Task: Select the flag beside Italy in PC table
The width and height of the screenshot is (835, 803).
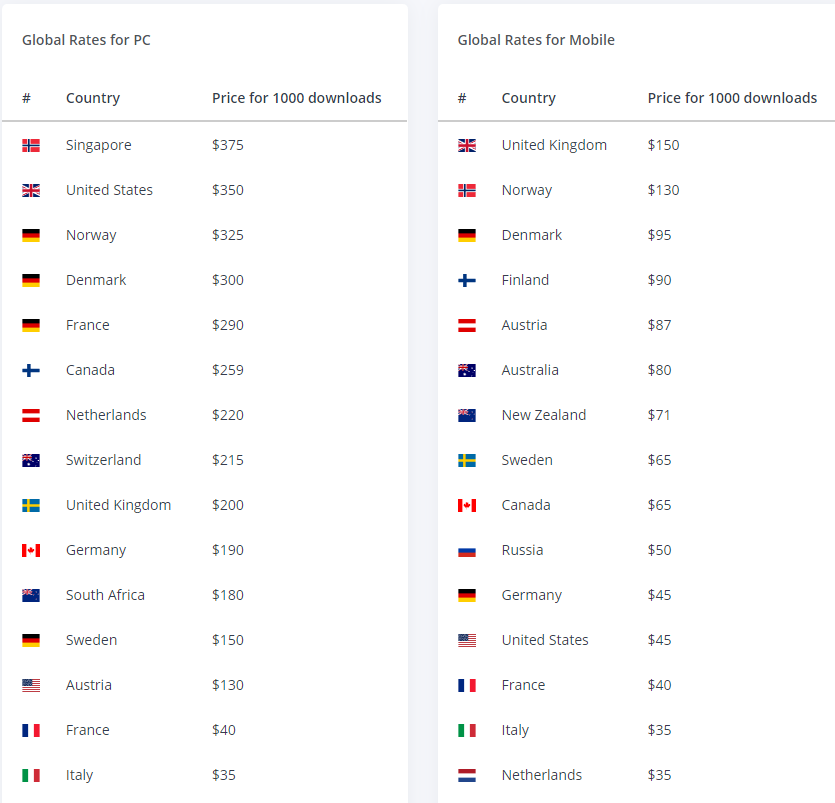Action: (x=31, y=775)
